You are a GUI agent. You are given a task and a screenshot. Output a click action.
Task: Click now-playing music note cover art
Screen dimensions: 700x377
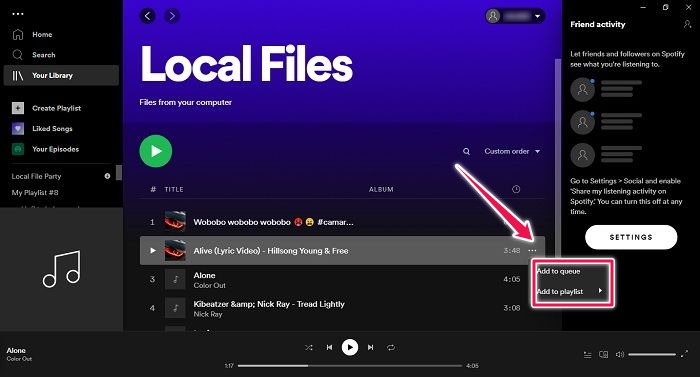point(62,269)
